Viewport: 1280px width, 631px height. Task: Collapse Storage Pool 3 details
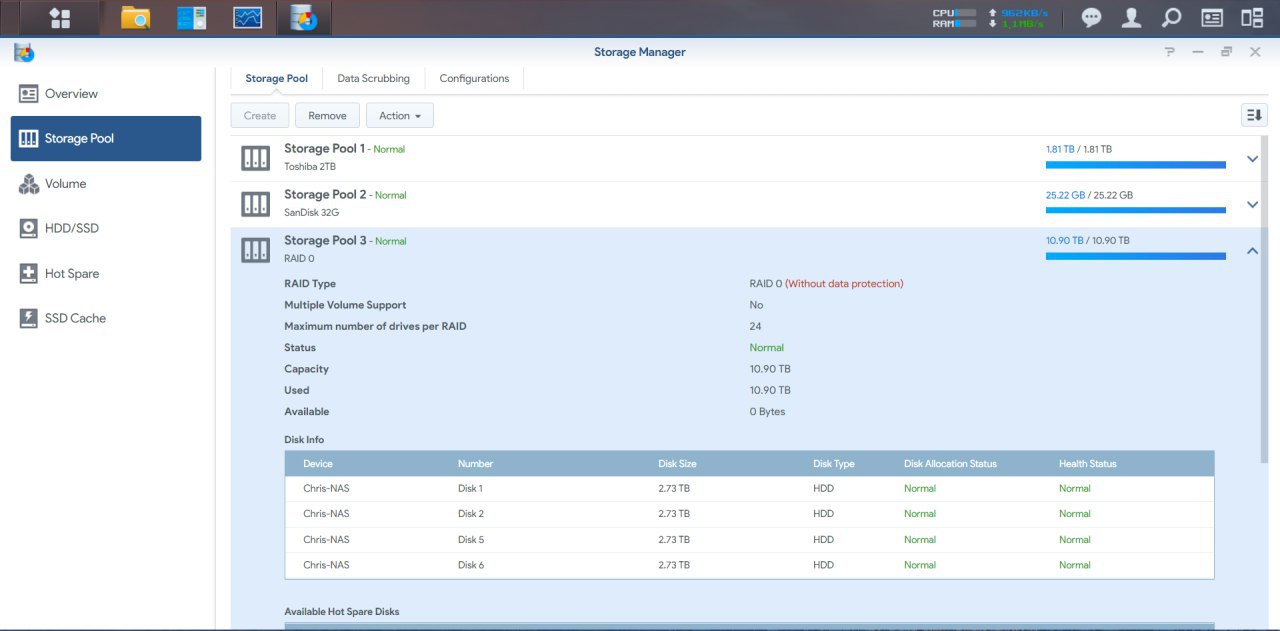(1252, 250)
